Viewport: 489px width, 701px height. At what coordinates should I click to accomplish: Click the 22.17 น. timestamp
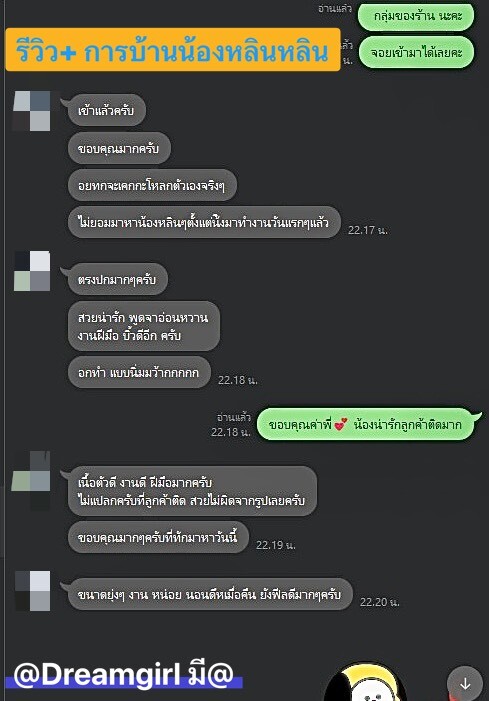[367, 230]
